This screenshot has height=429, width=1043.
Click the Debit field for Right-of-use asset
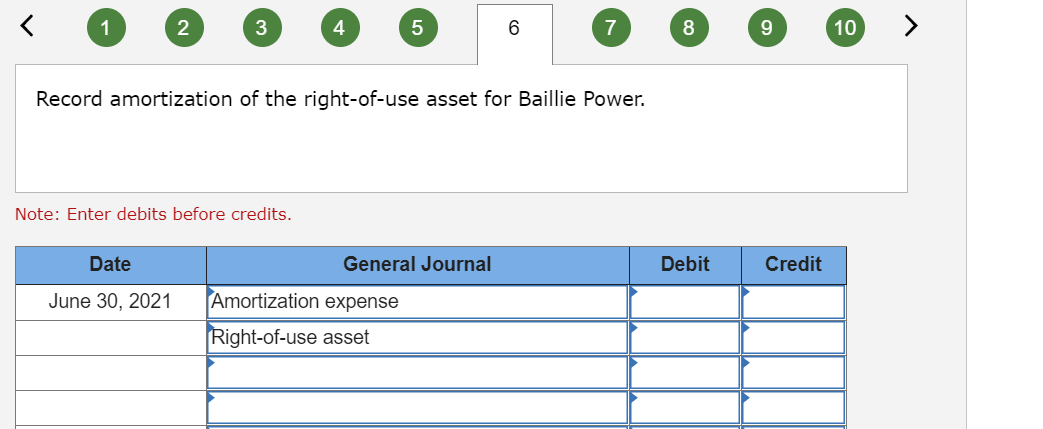(x=685, y=338)
